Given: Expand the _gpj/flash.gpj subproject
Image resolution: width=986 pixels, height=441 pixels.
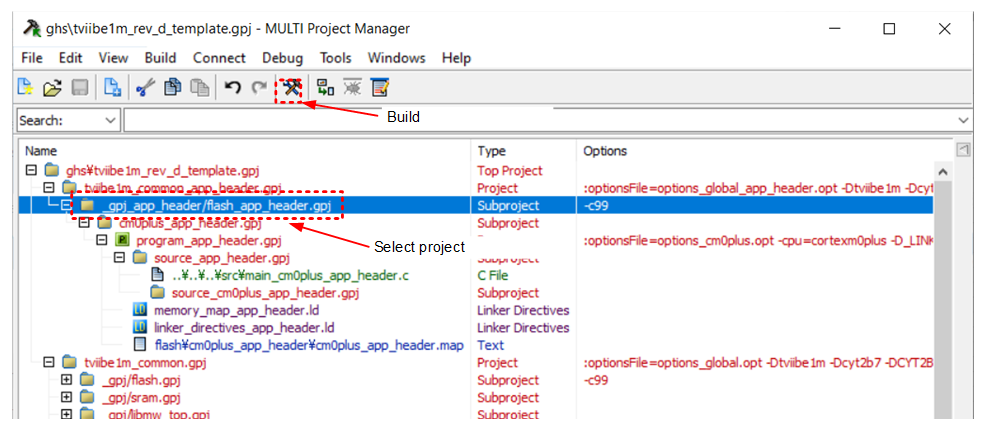Looking at the screenshot, I should [66, 380].
